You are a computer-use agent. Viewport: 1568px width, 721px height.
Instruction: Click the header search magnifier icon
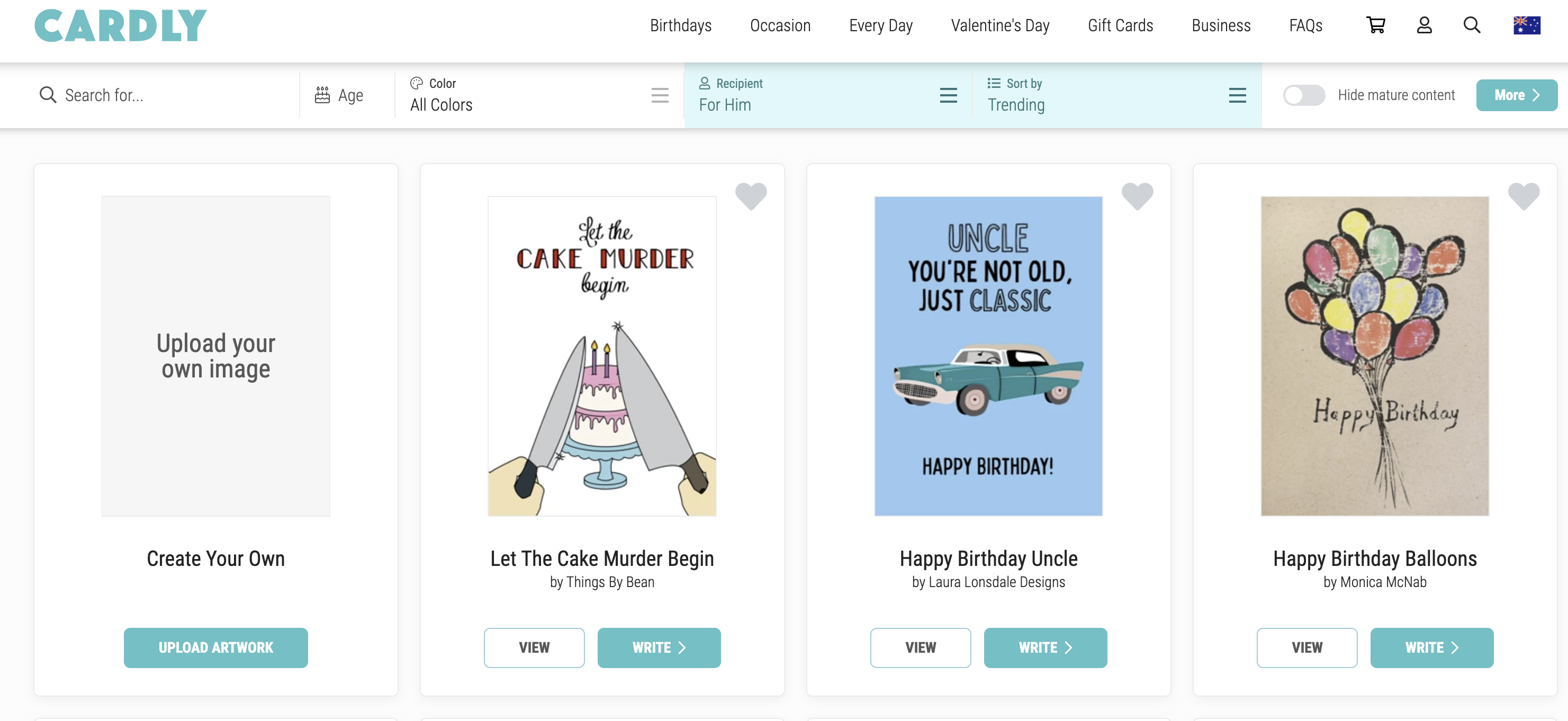(1472, 25)
